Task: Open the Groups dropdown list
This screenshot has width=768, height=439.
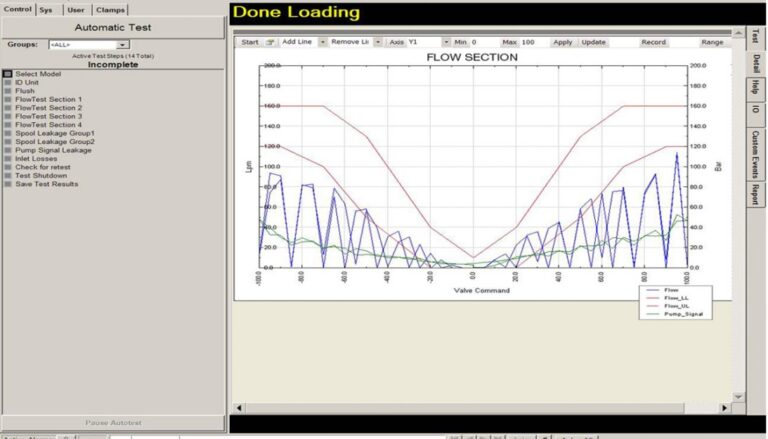Action: (x=123, y=45)
